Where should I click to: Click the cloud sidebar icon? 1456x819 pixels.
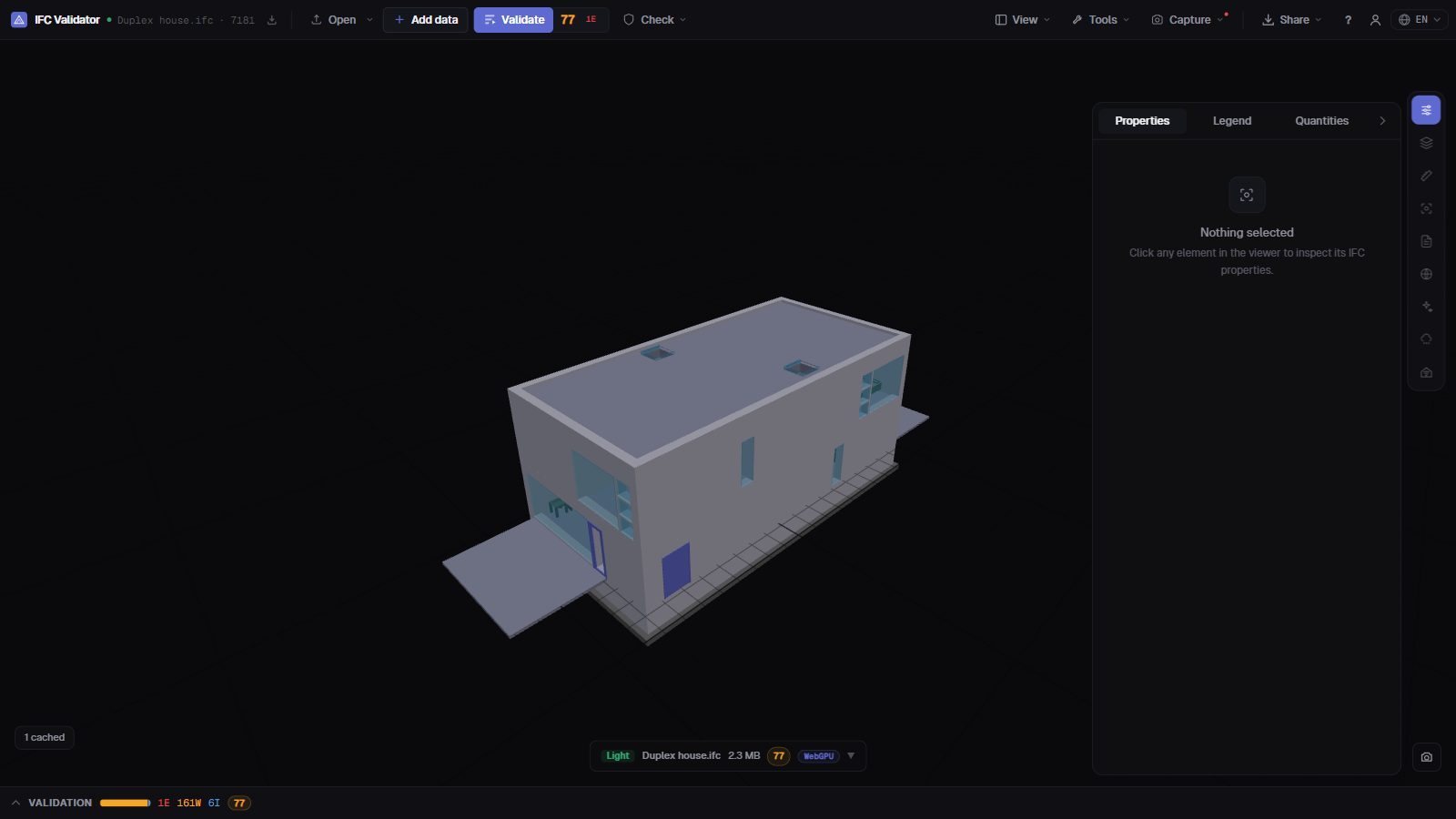click(1426, 339)
